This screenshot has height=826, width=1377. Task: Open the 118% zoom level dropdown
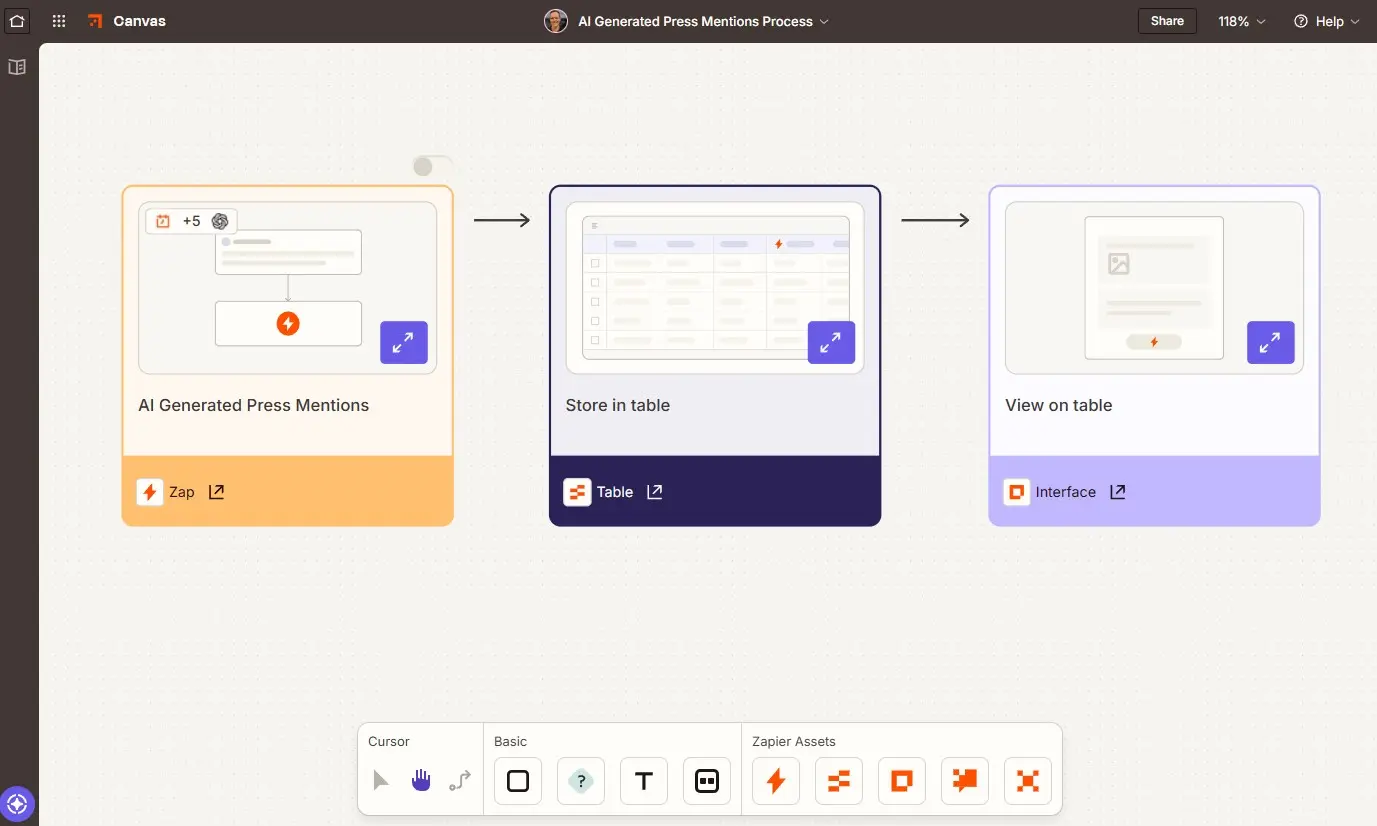point(1242,21)
